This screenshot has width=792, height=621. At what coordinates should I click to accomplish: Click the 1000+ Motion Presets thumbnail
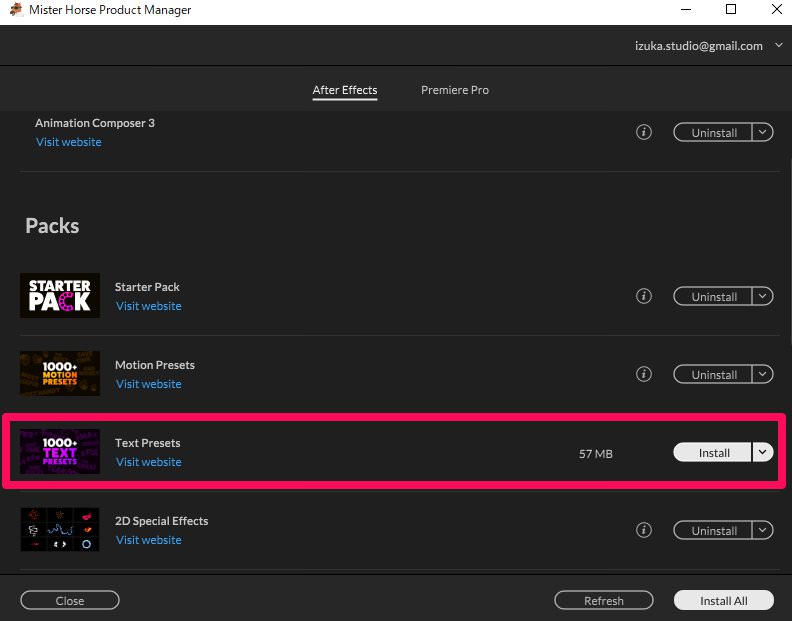click(x=60, y=373)
